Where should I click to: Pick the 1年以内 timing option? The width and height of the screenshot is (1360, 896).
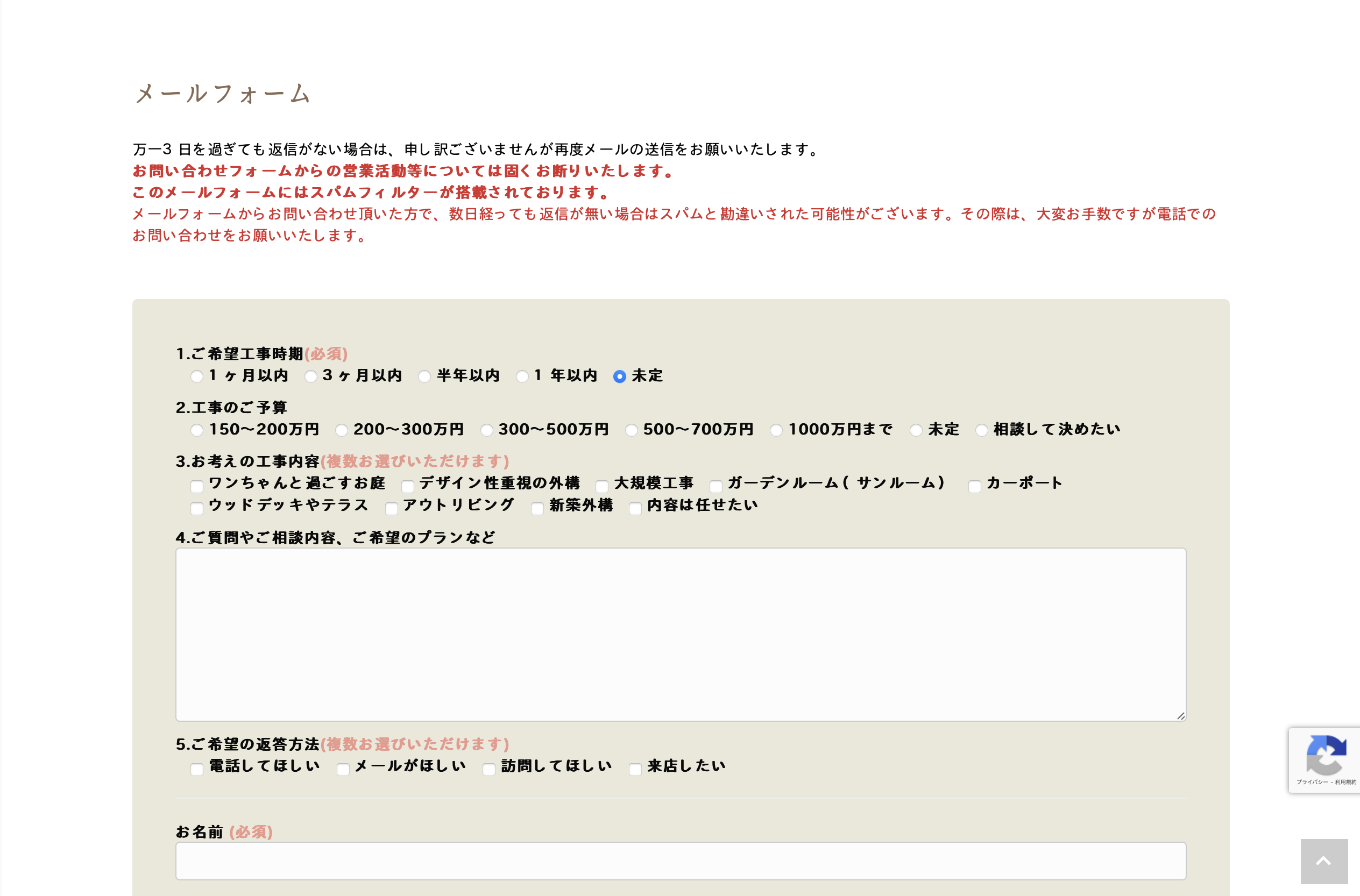(x=522, y=376)
